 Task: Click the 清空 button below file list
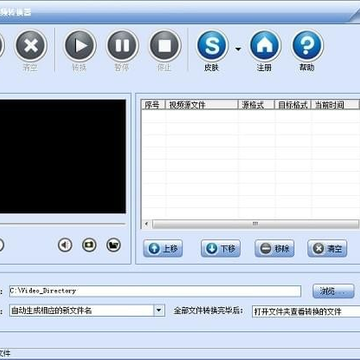(327, 248)
